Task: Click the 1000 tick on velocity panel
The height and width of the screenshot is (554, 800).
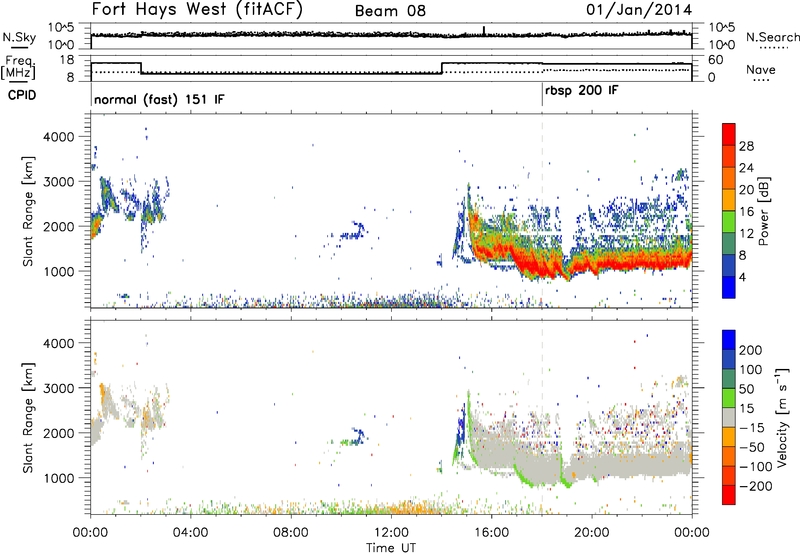Action: point(58,478)
